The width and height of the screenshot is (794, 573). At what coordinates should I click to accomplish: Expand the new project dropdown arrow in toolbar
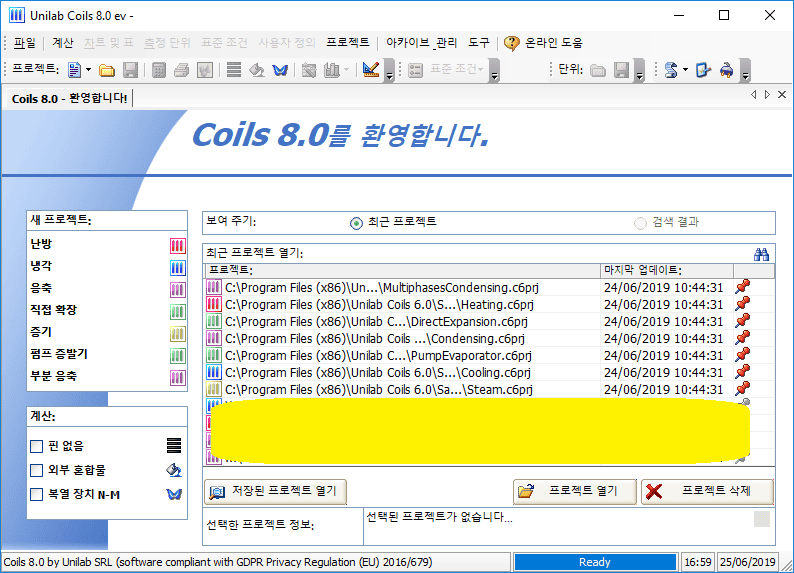tap(89, 70)
